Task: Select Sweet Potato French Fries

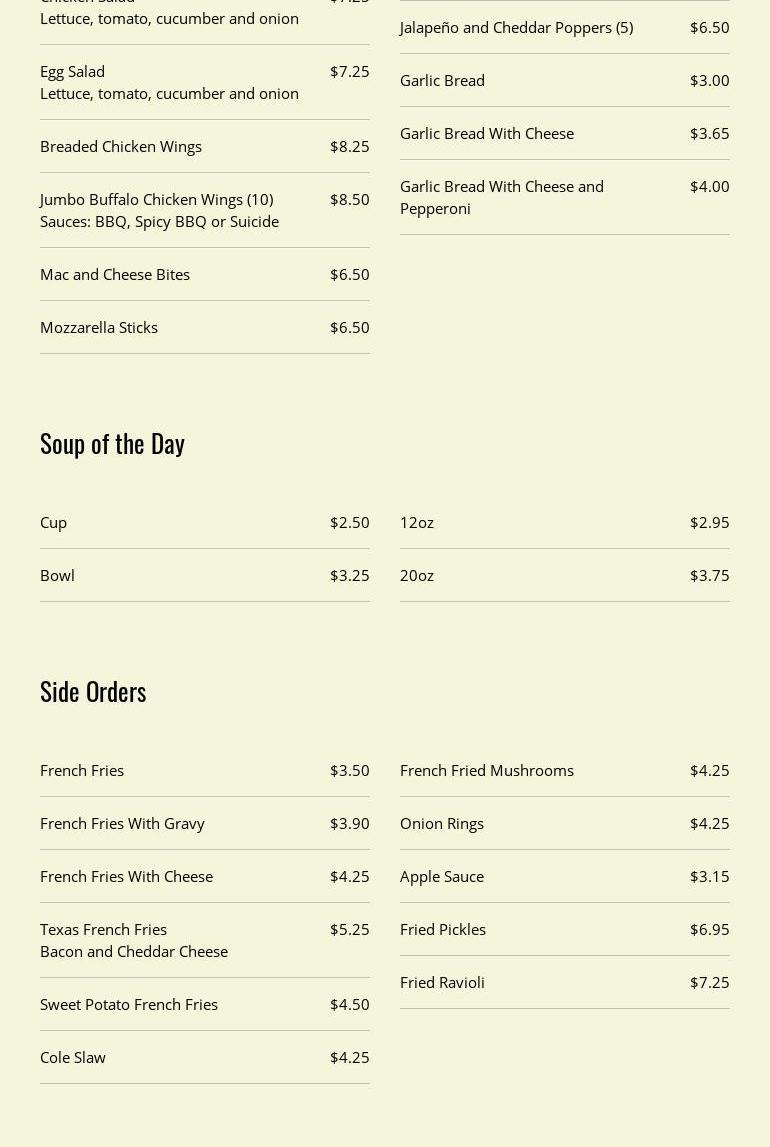Action: (x=129, y=1004)
